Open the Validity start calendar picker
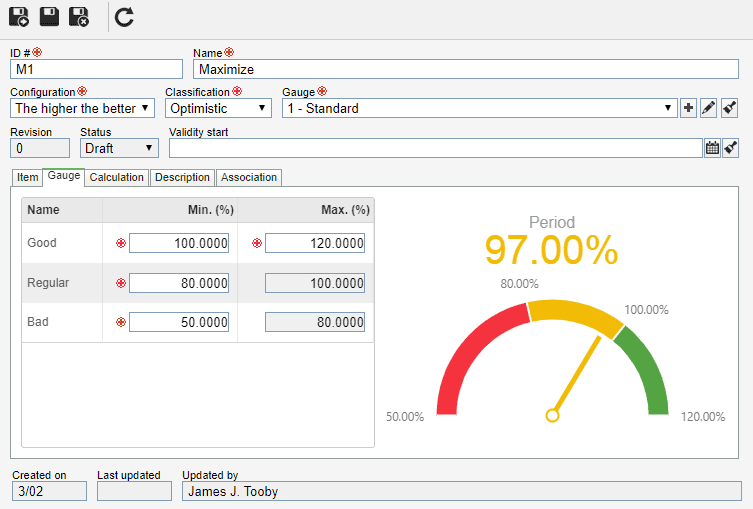The height and width of the screenshot is (509, 753). (712, 148)
